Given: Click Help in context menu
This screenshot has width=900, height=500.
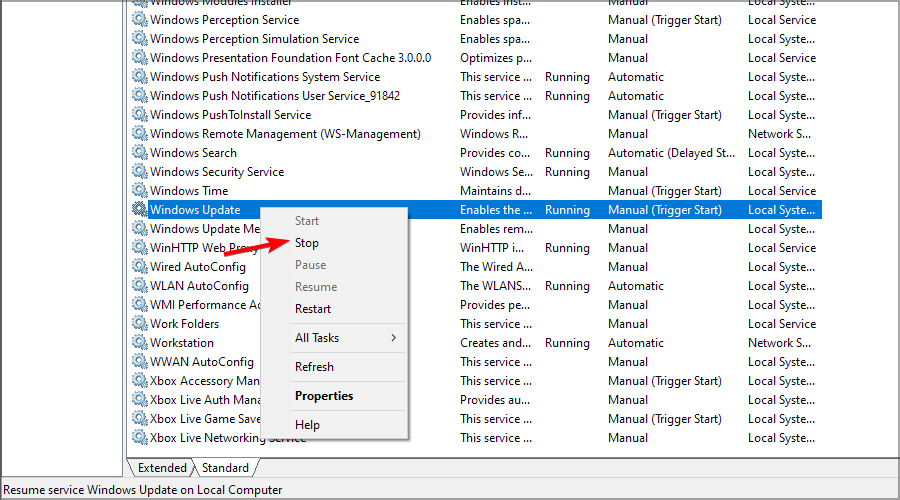Looking at the screenshot, I should click(307, 425).
